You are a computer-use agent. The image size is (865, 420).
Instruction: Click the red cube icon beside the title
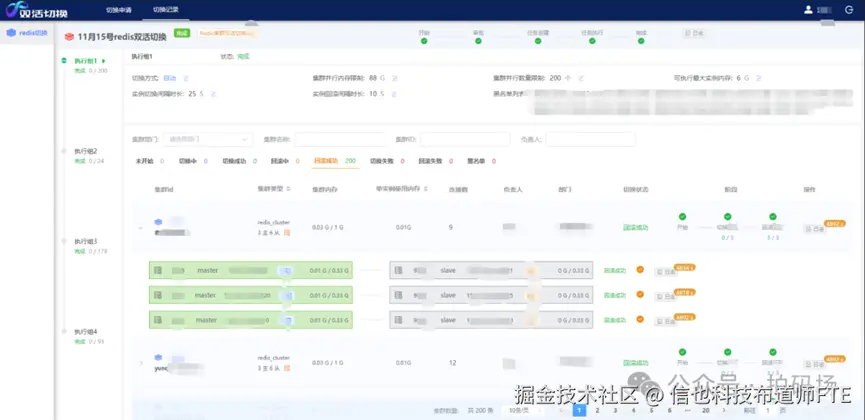(x=69, y=37)
